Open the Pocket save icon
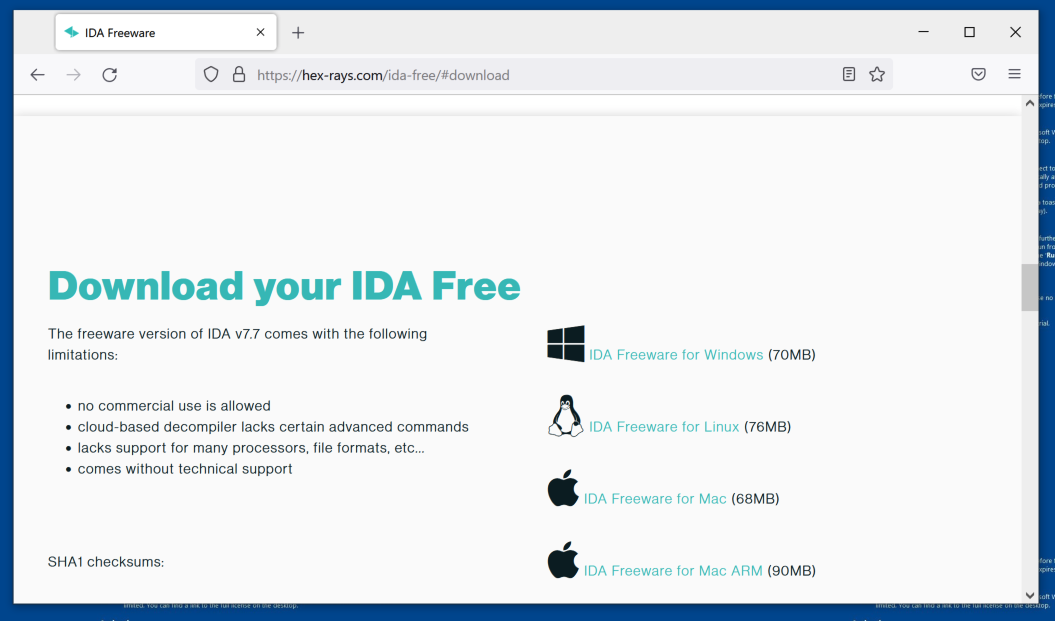 tap(979, 75)
